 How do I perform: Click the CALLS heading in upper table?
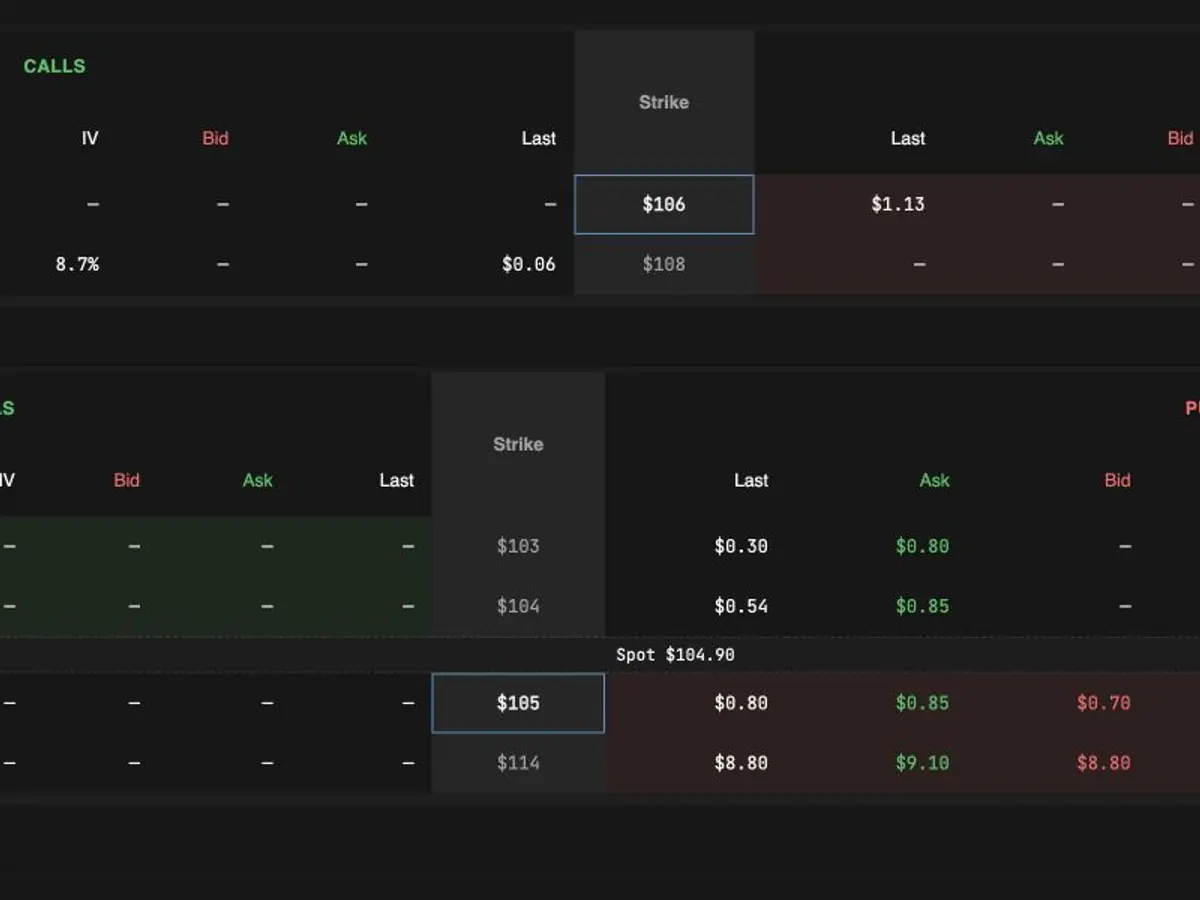coord(55,66)
